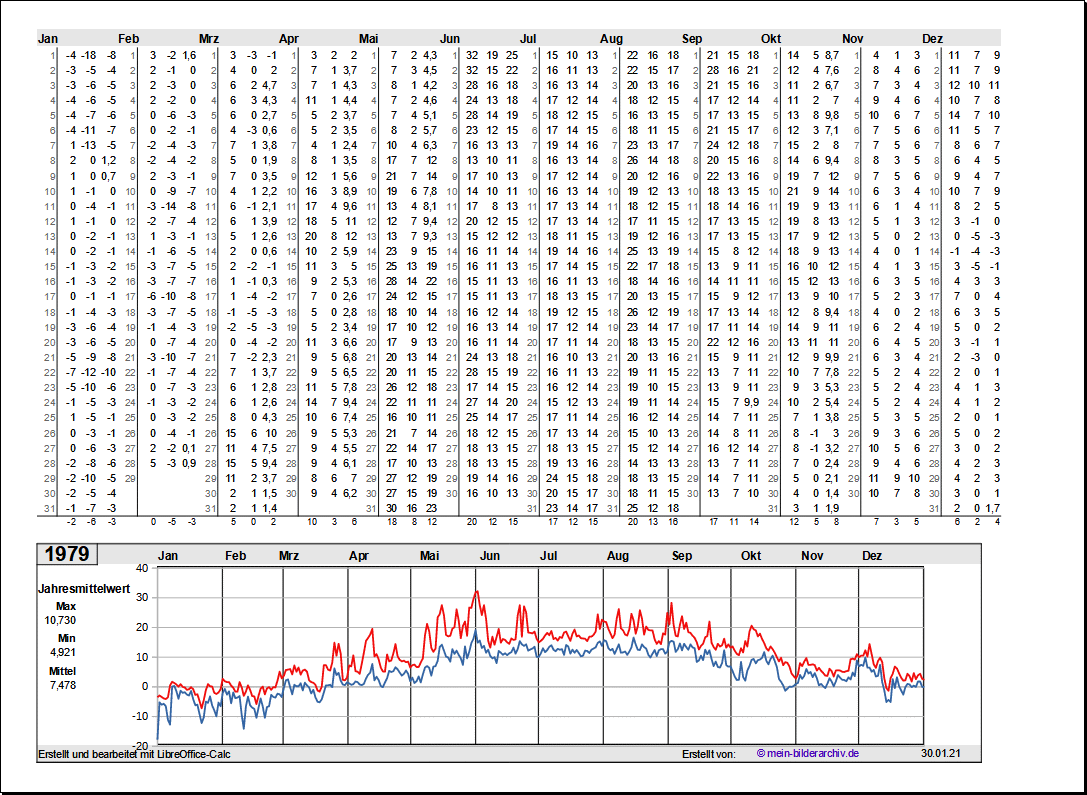This screenshot has height=795, width=1087.
Task: Click the Max value 10,730
Action: tap(60, 620)
